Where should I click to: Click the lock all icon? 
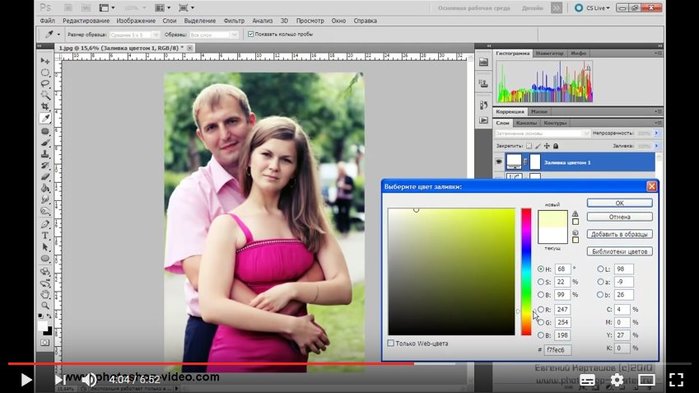click(x=556, y=146)
